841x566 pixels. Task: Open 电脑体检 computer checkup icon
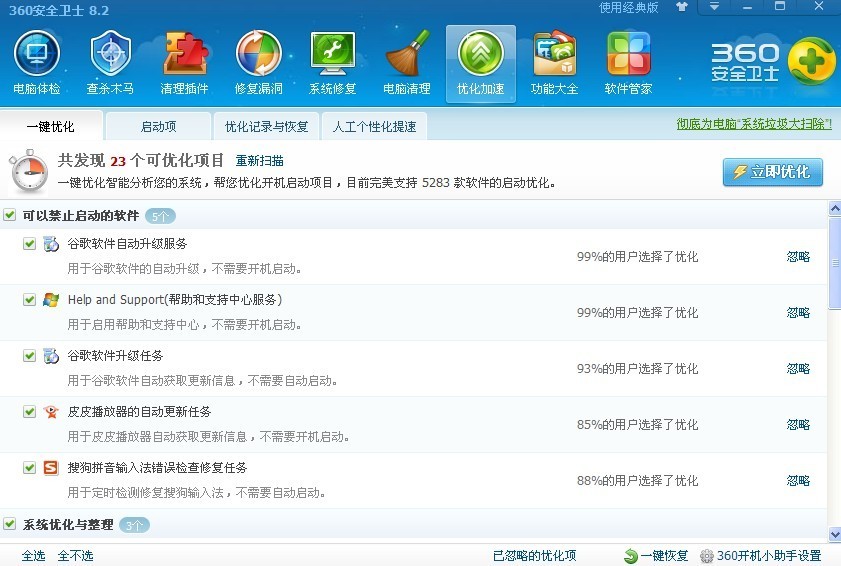tap(36, 63)
